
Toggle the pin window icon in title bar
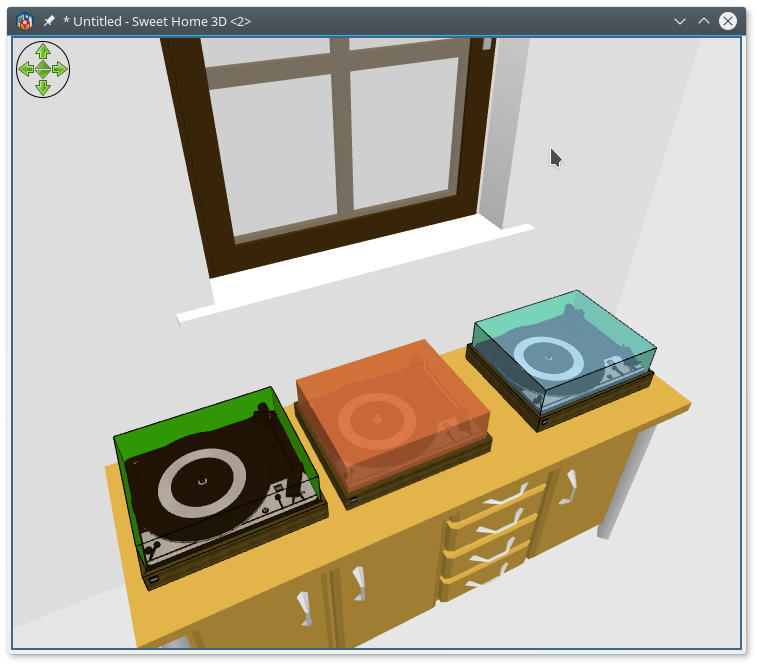click(x=49, y=21)
